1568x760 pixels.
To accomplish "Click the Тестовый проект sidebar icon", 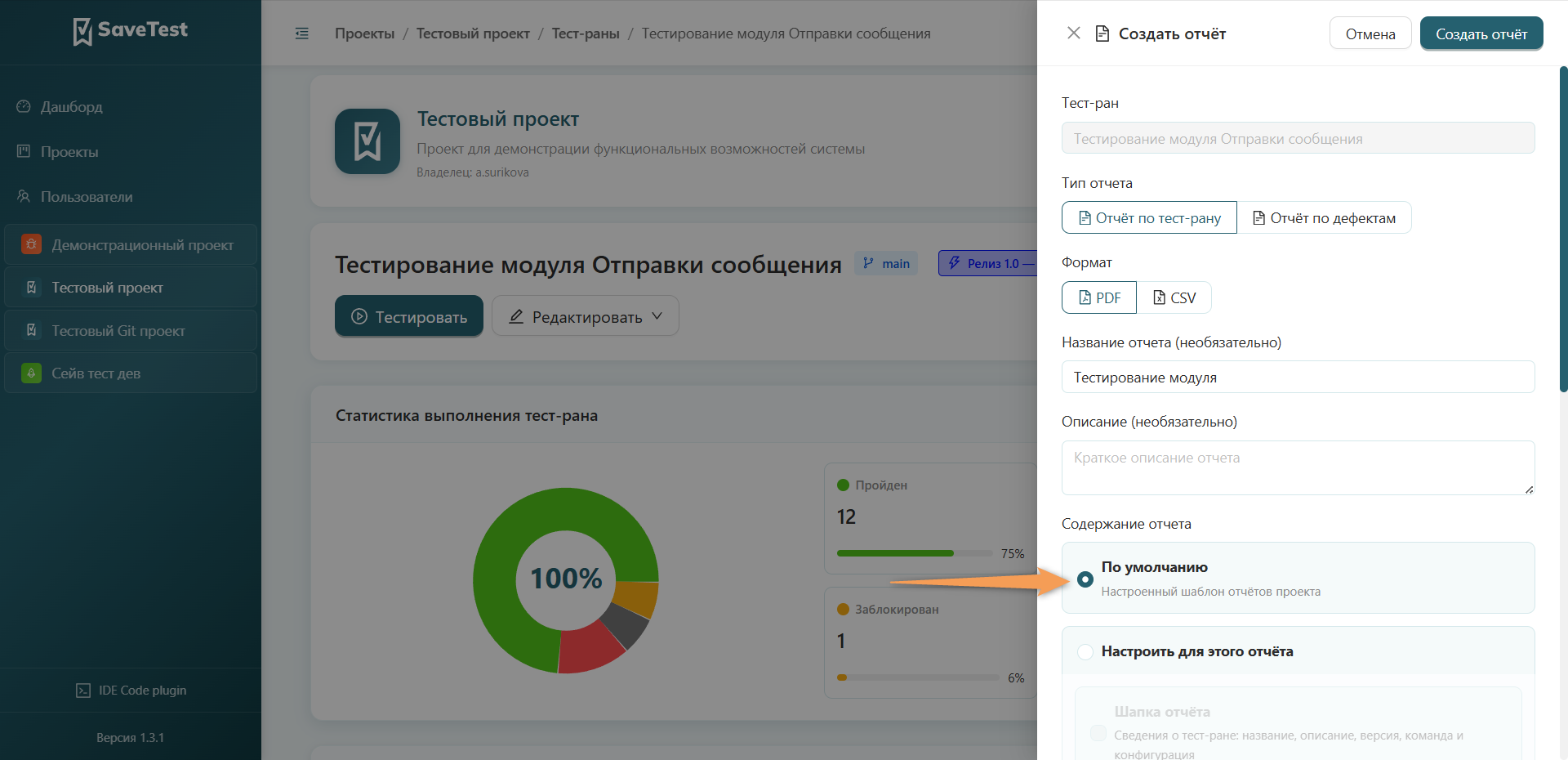I will (31, 288).
